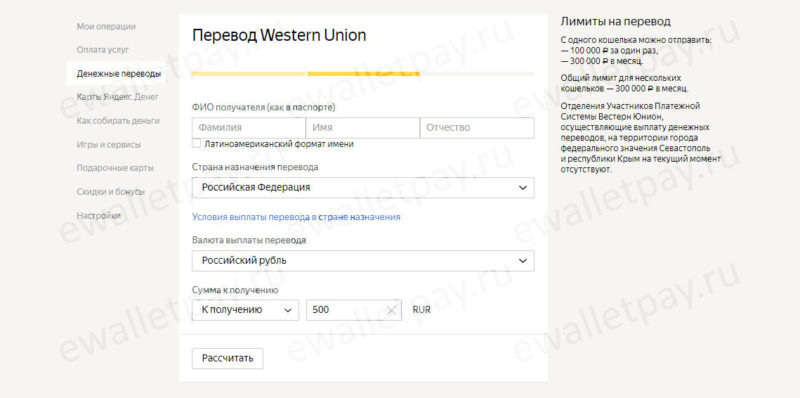Open 'Скидки и бонусы' sidebar item
800x398 pixels.
(x=111, y=192)
